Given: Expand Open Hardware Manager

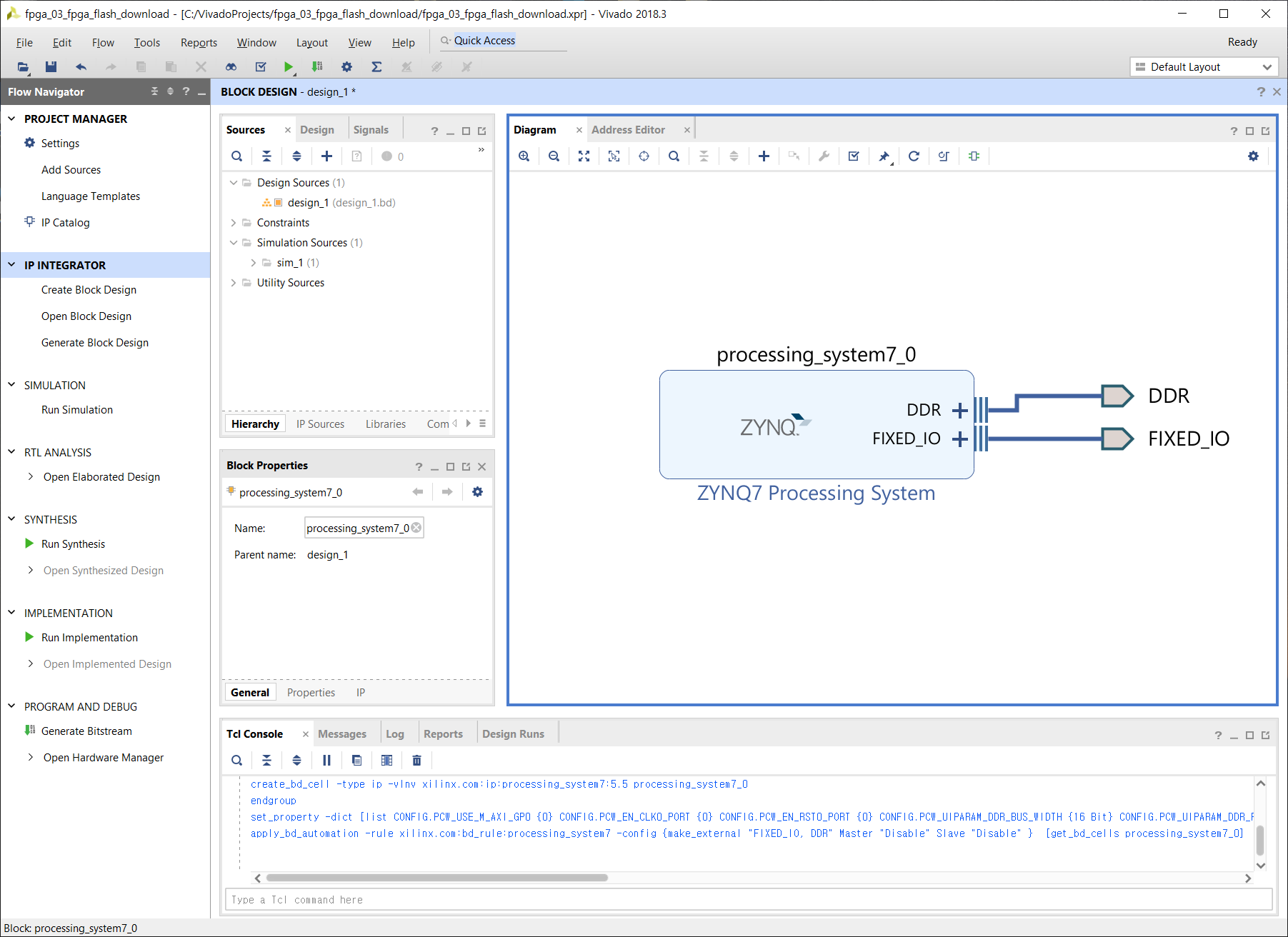Looking at the screenshot, I should pyautogui.click(x=30, y=757).
